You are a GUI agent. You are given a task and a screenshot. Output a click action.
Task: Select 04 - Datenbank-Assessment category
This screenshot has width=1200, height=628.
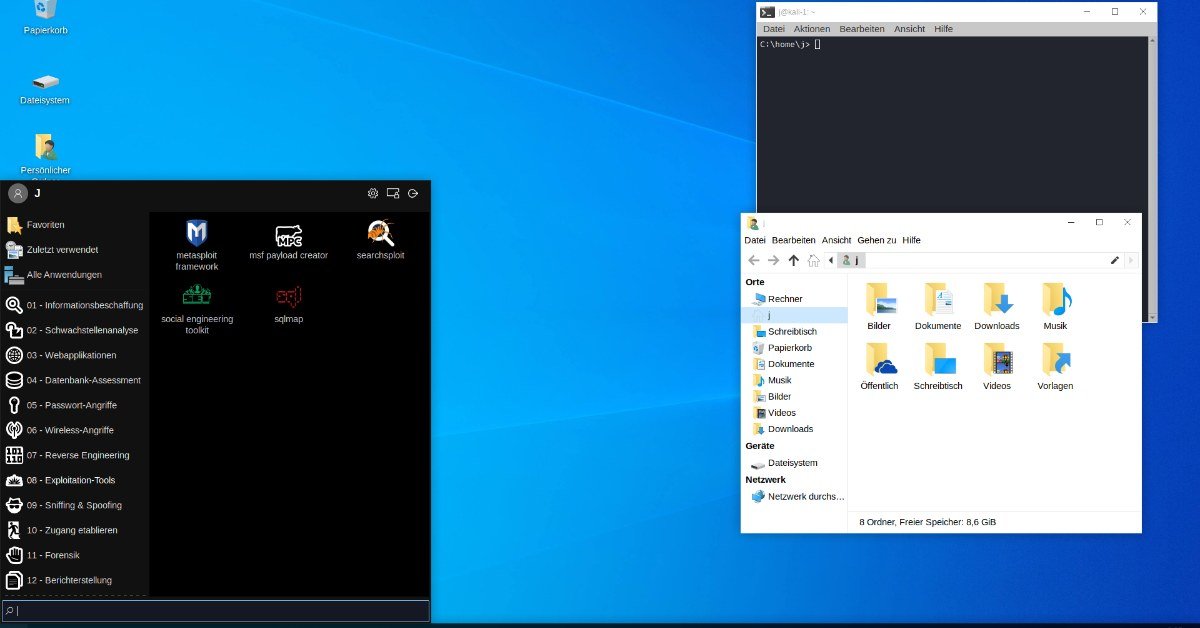tap(75, 380)
